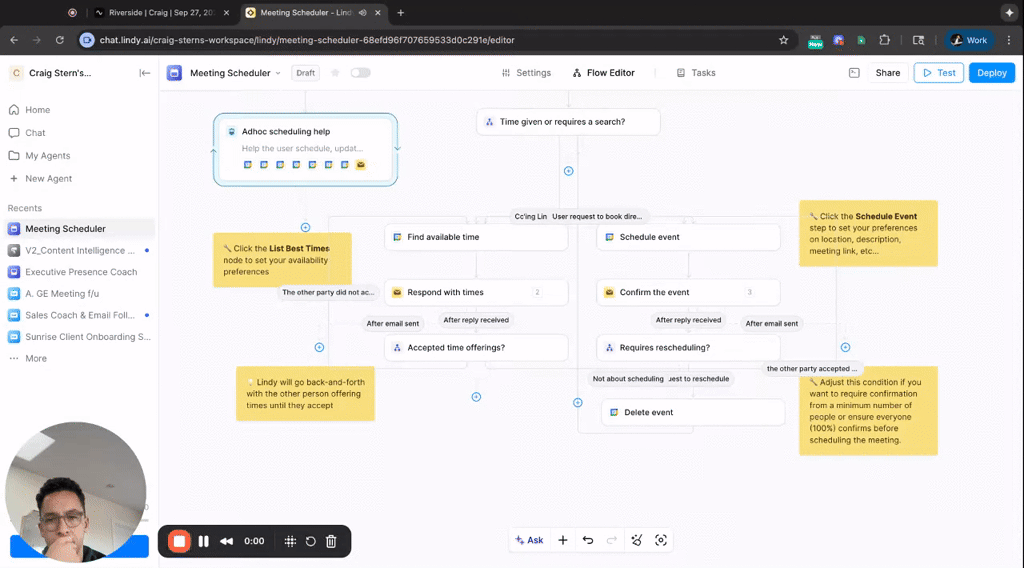This screenshot has width=1024, height=568.
Task: Pause the recording
Action: (x=204, y=541)
